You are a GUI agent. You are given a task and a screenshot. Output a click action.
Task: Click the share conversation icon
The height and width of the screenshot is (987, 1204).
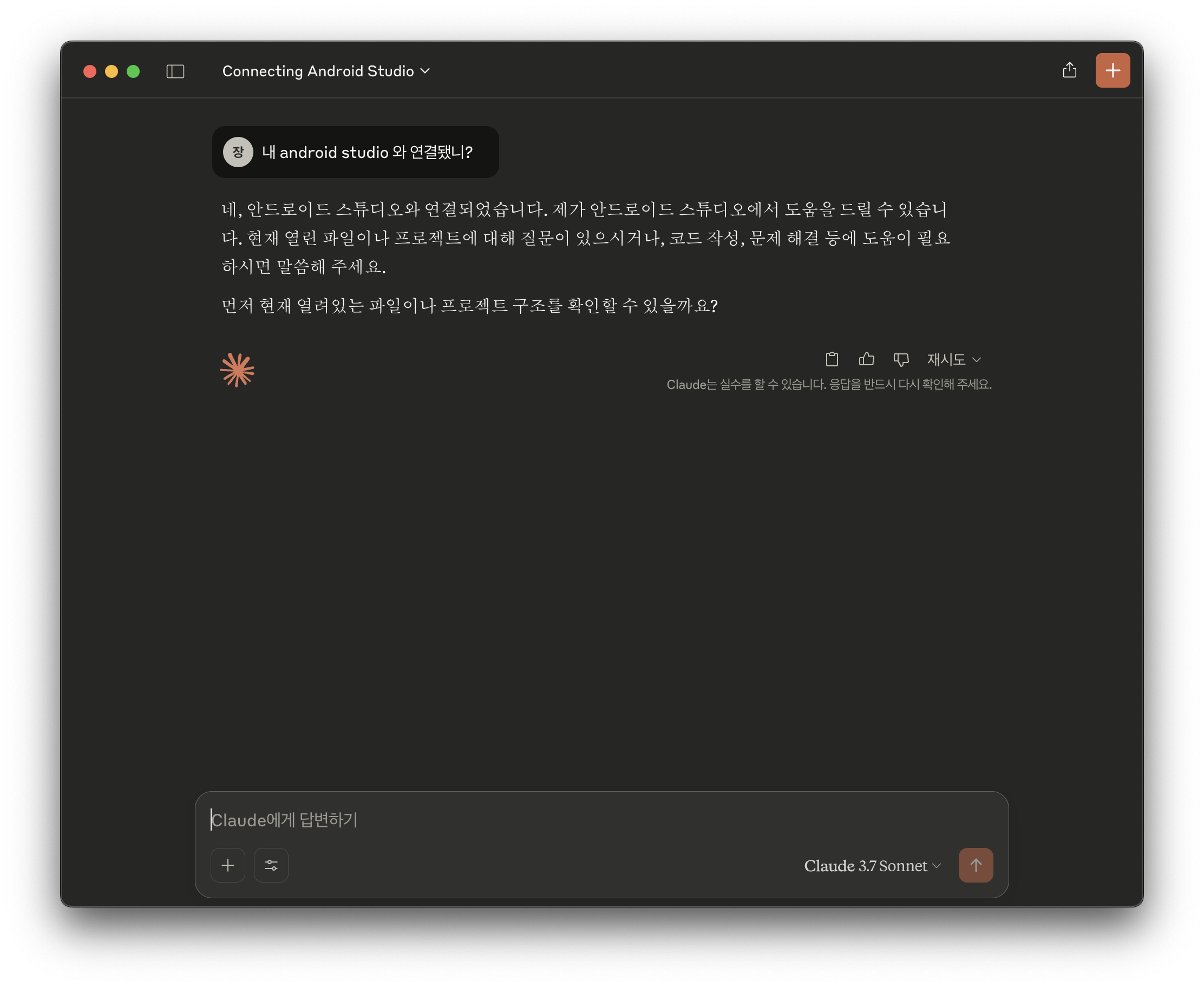pos(1069,70)
